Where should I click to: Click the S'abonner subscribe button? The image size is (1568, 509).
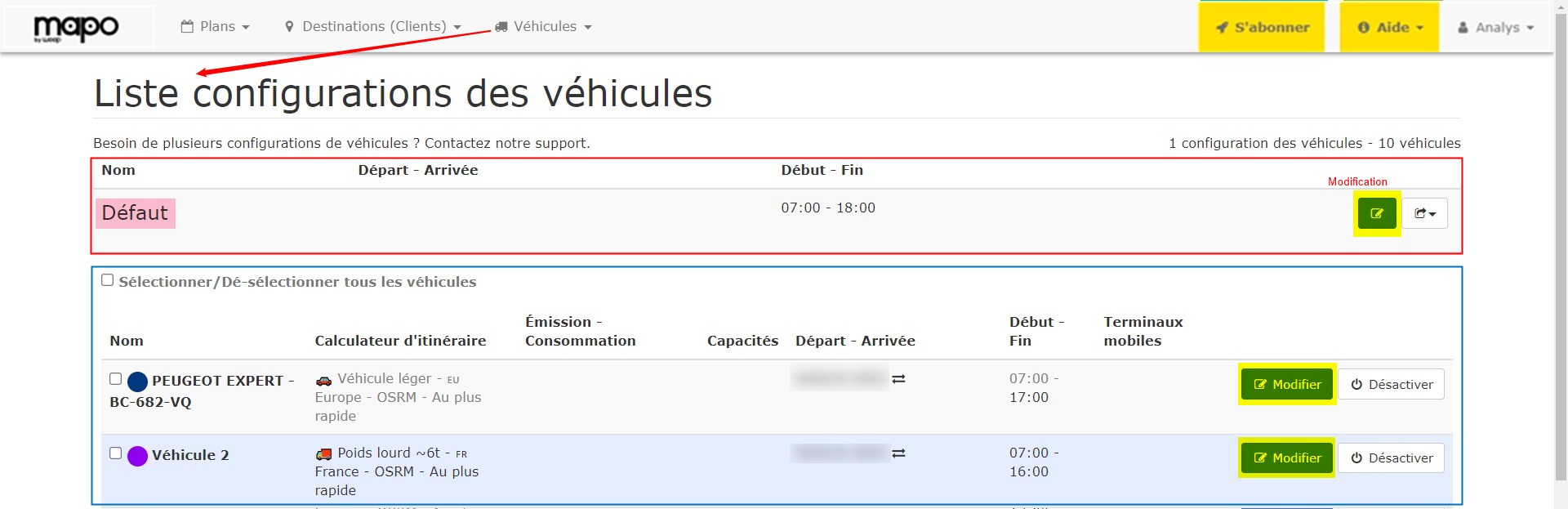[1262, 28]
